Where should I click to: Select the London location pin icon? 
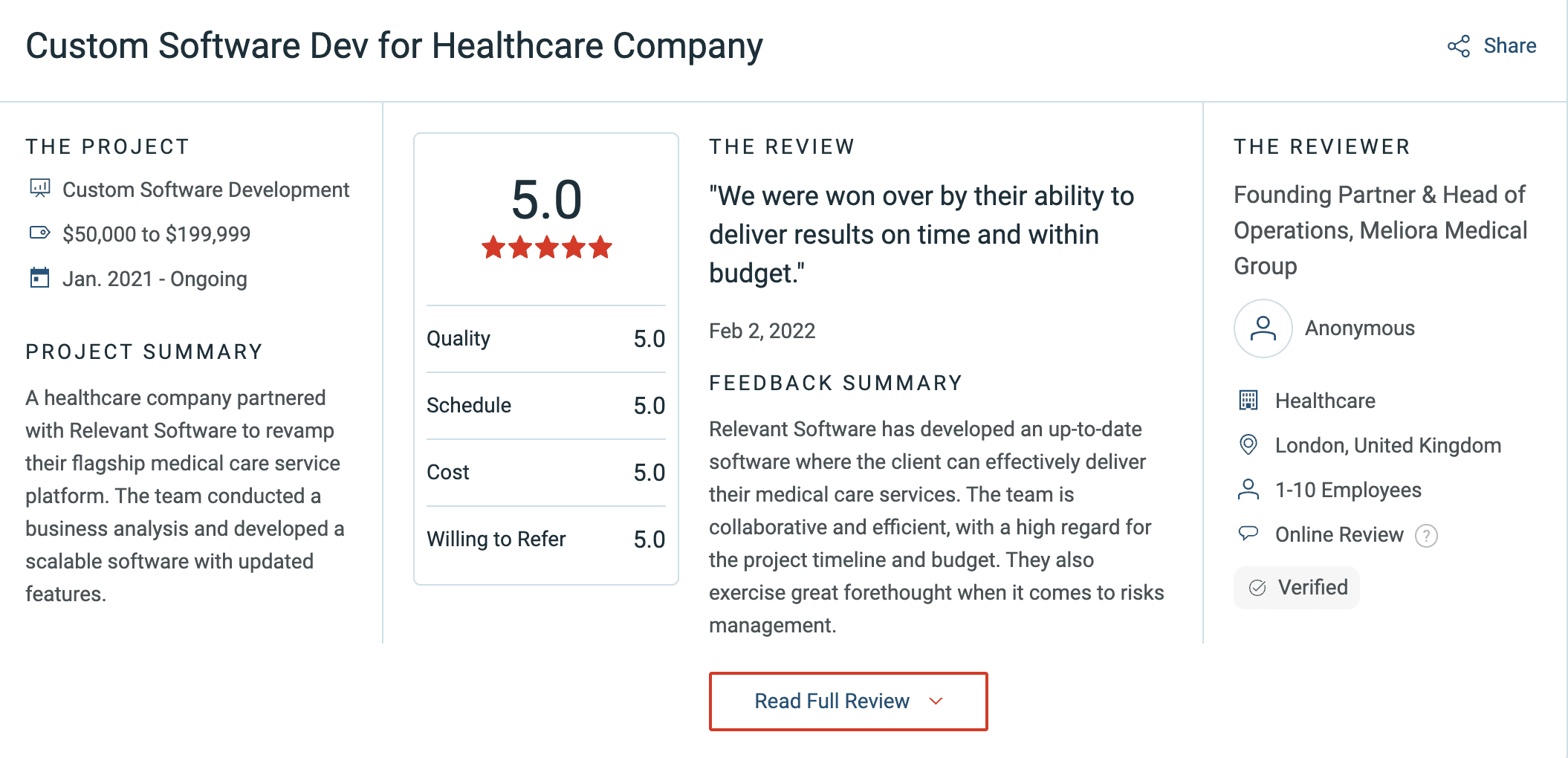point(1250,445)
